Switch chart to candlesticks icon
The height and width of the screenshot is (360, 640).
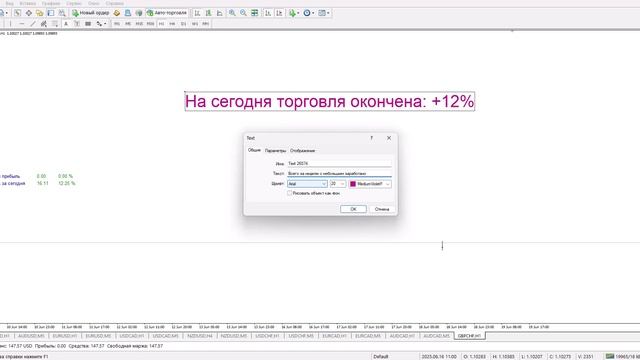209,13
